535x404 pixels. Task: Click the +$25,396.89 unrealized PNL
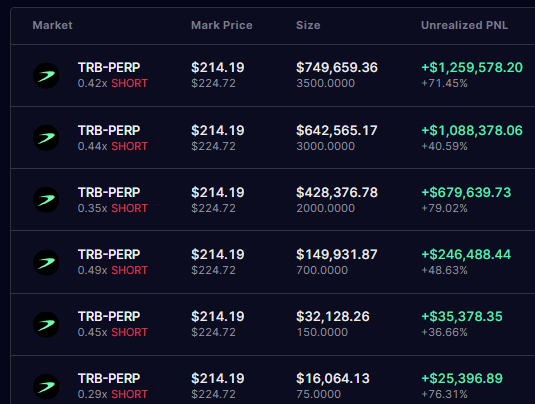pos(462,378)
